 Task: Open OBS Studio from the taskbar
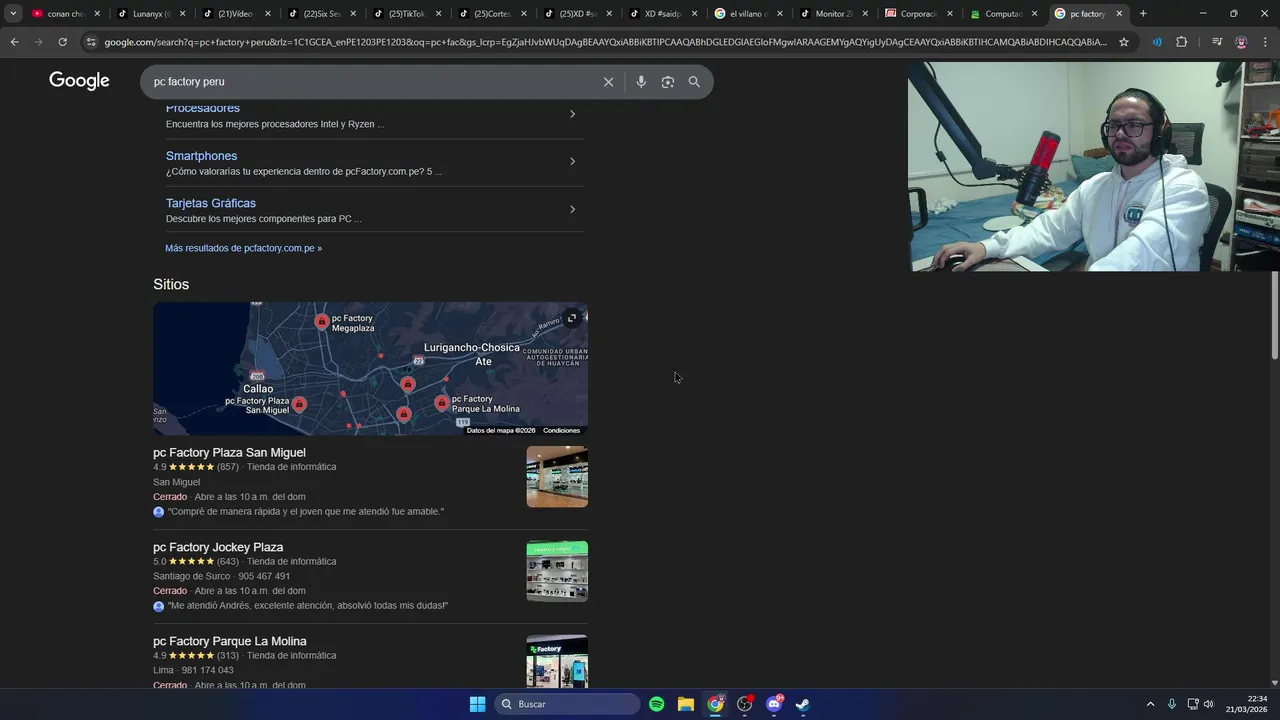pos(745,704)
